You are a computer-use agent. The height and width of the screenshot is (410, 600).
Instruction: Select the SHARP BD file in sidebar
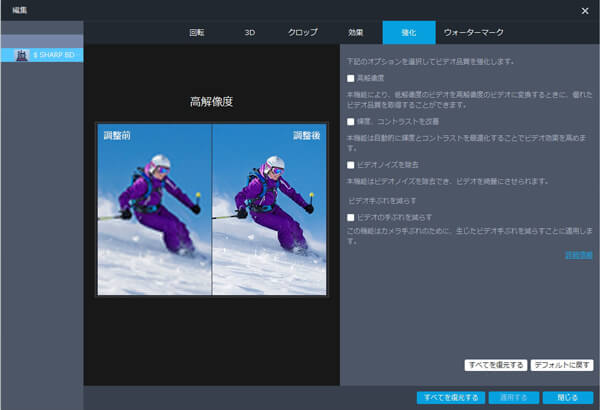click(x=42, y=55)
